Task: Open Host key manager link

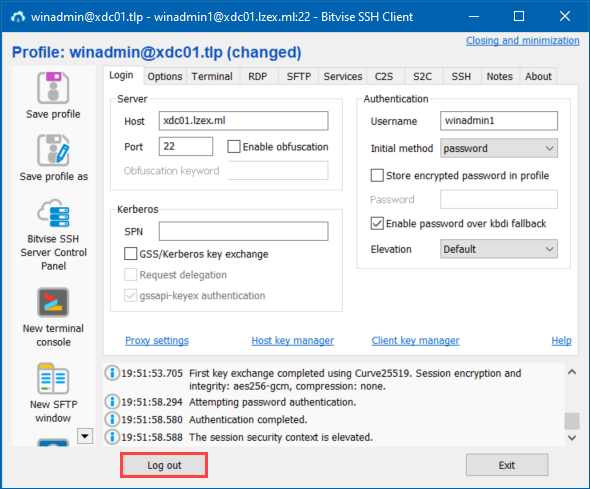Action: coord(292,340)
